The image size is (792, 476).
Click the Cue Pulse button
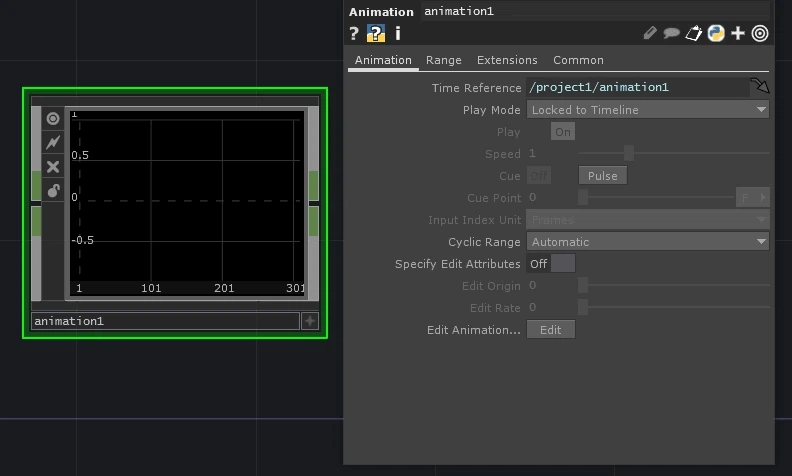coord(603,176)
